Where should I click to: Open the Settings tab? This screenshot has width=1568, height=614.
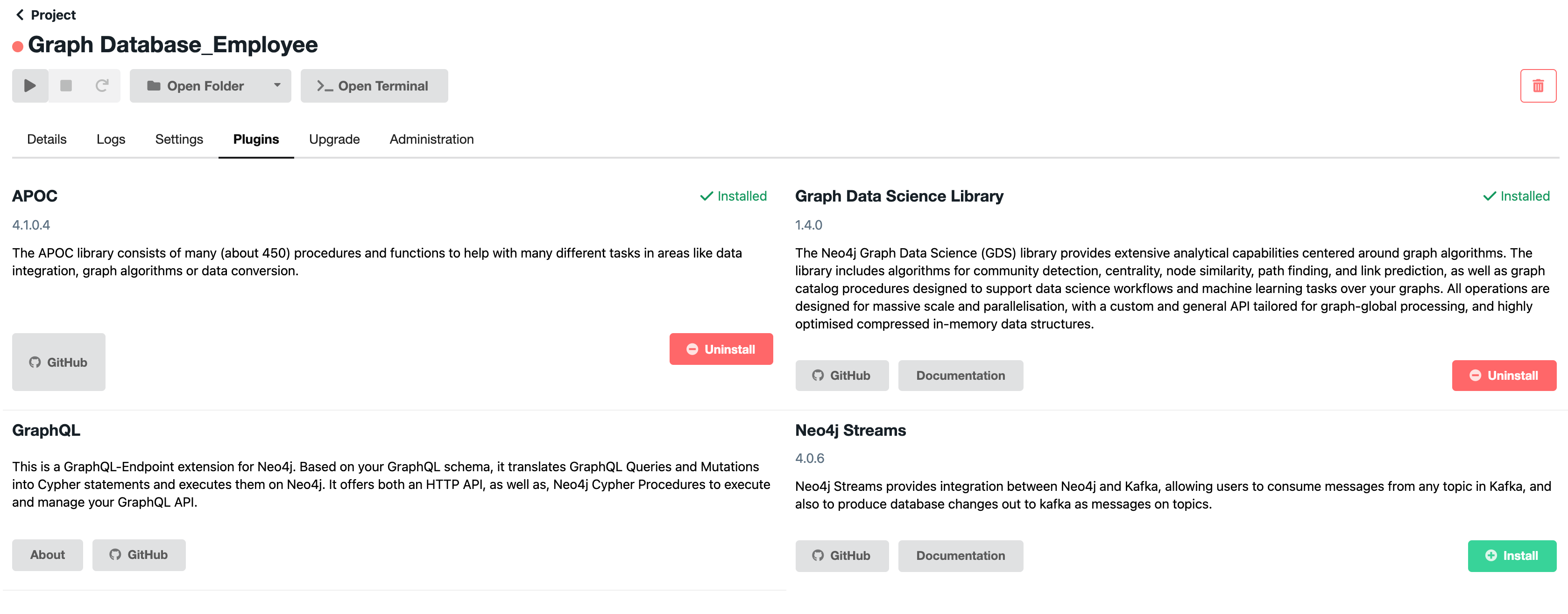pos(179,139)
